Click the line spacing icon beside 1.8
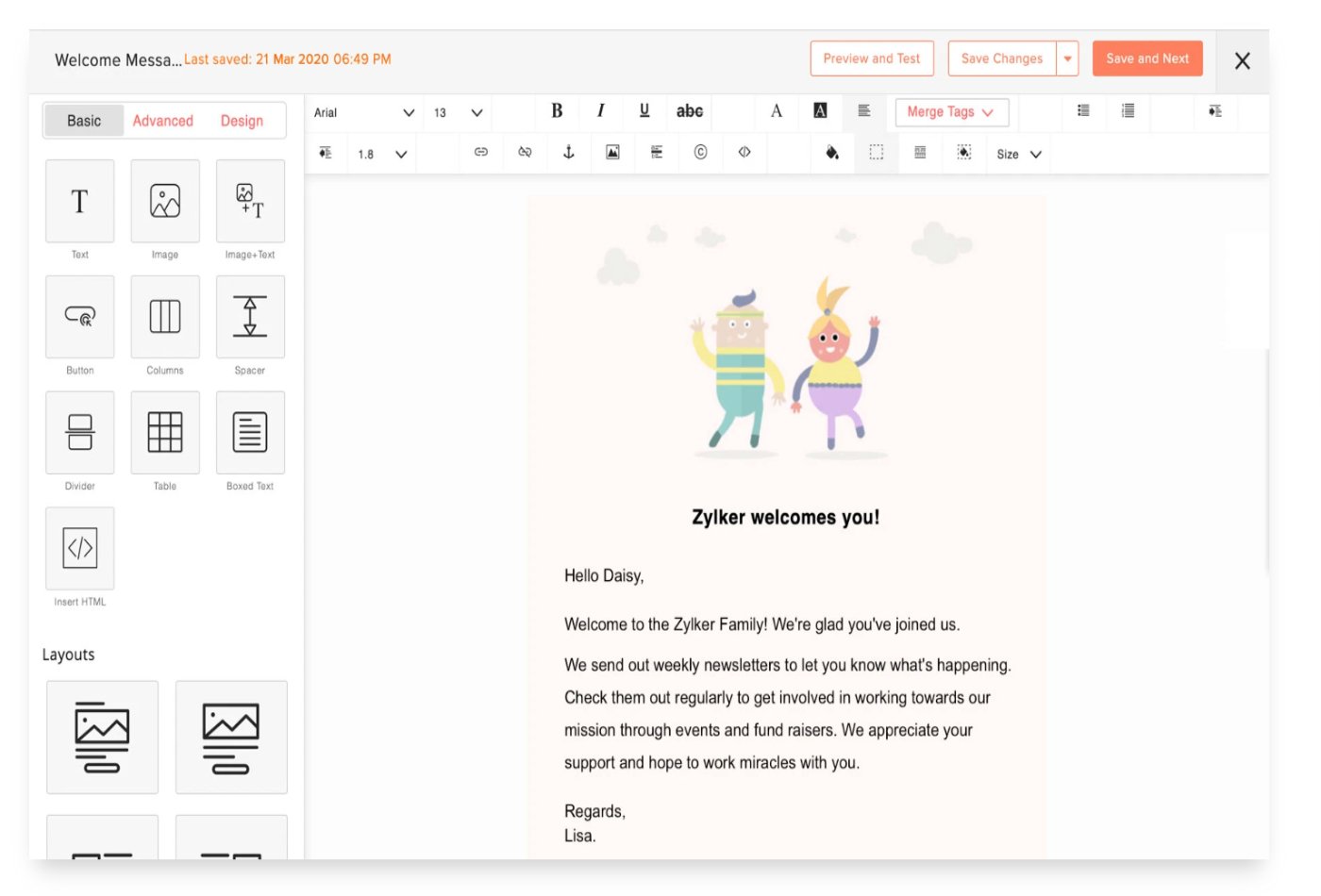Screen dimensions: 1321x896 326,153
